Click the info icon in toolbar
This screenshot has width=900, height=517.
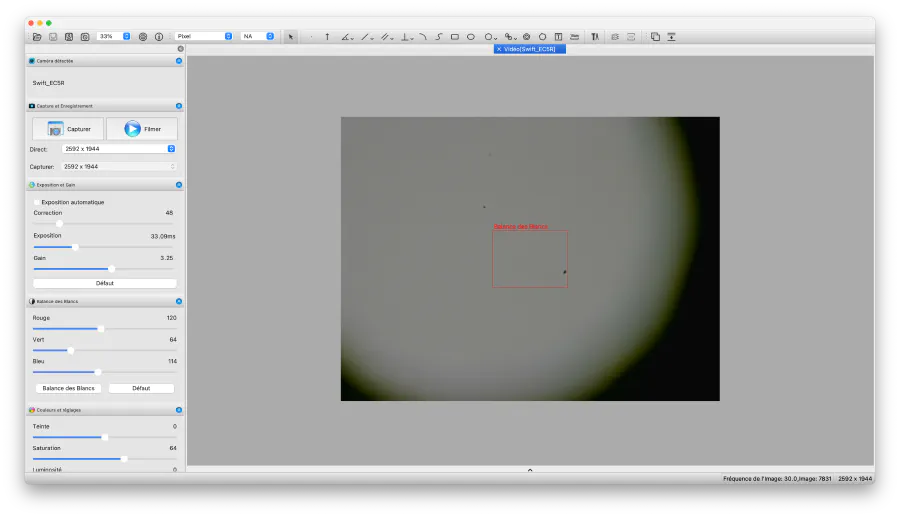[x=159, y=36]
